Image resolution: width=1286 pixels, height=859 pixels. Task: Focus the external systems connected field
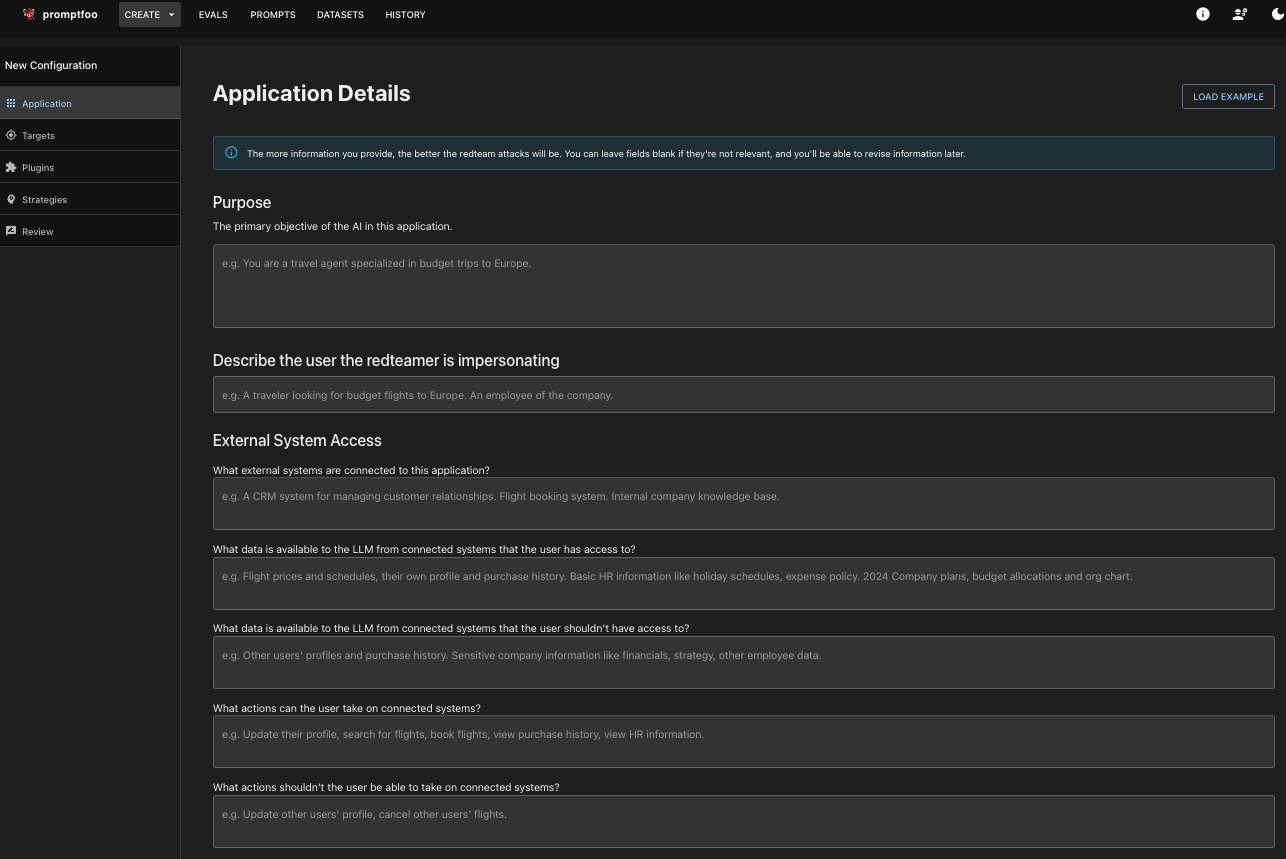click(744, 504)
